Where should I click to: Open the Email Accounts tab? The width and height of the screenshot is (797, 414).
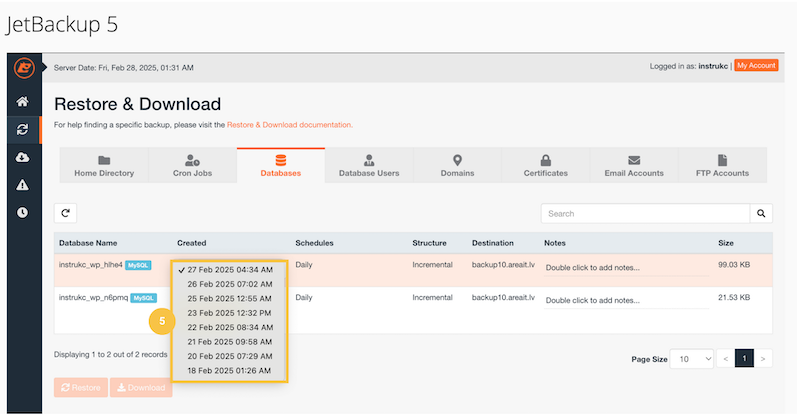coord(634,166)
